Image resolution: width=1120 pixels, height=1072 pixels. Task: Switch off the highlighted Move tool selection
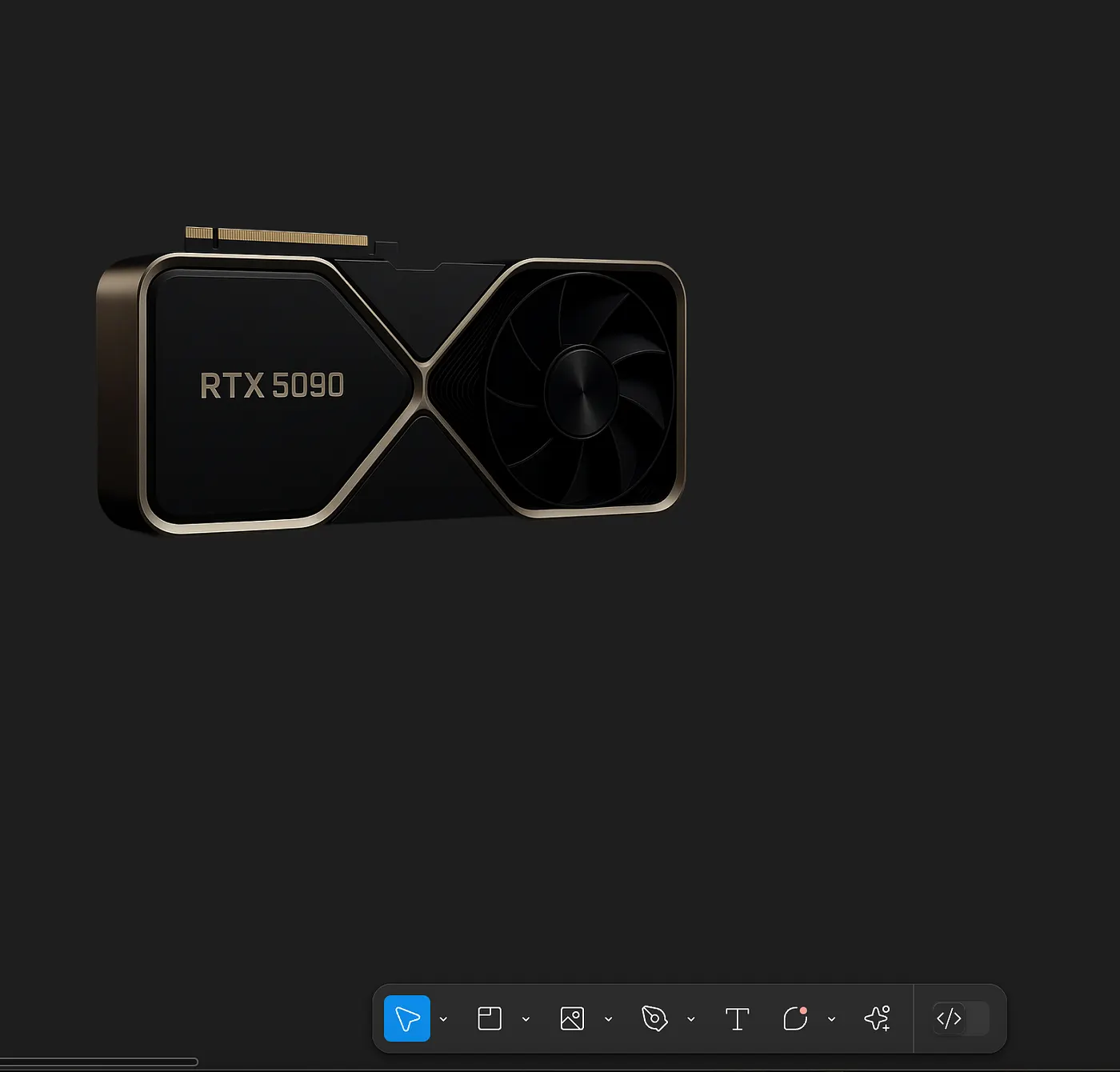[x=406, y=1018]
